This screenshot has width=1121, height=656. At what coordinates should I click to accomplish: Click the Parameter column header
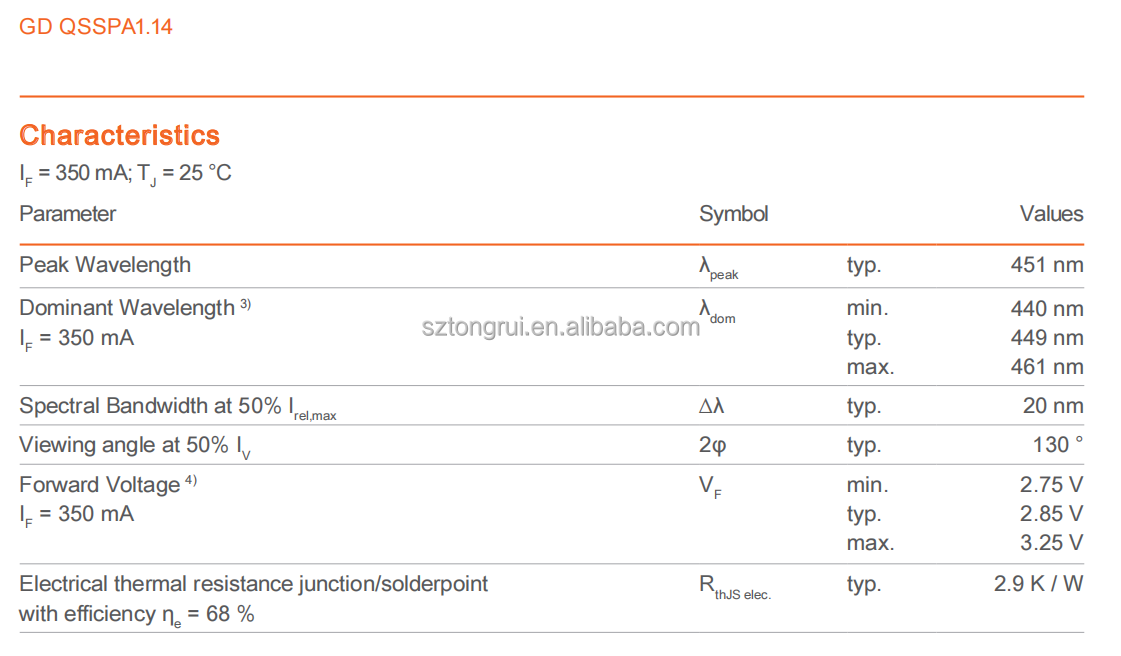click(x=68, y=214)
